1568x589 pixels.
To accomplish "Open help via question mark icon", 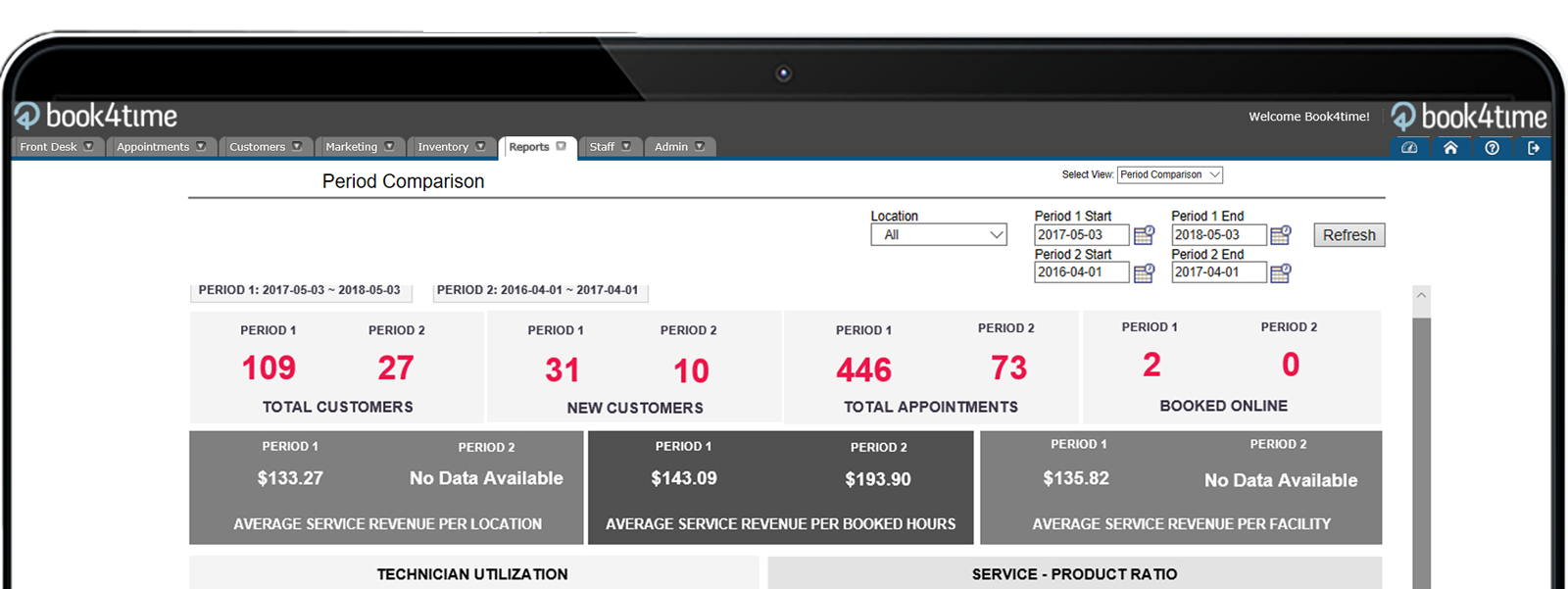I will pyautogui.click(x=1492, y=148).
